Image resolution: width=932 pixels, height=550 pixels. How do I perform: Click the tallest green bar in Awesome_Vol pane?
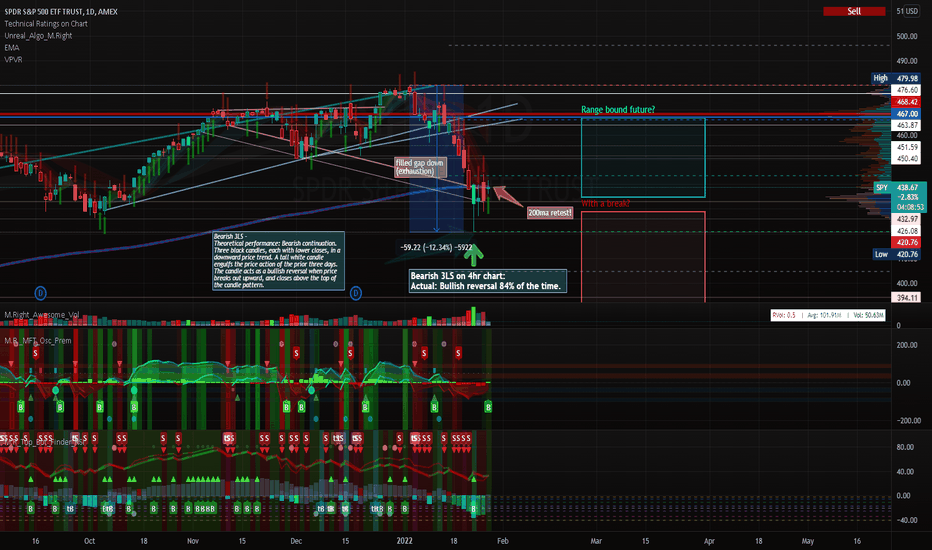(x=474, y=316)
